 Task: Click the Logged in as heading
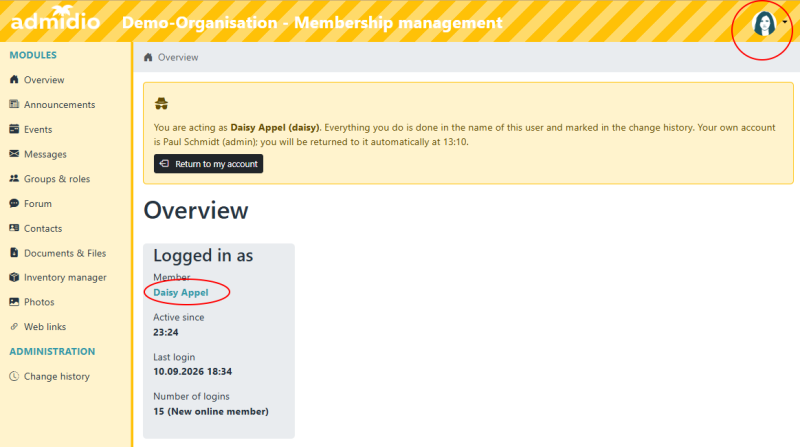tap(203, 255)
